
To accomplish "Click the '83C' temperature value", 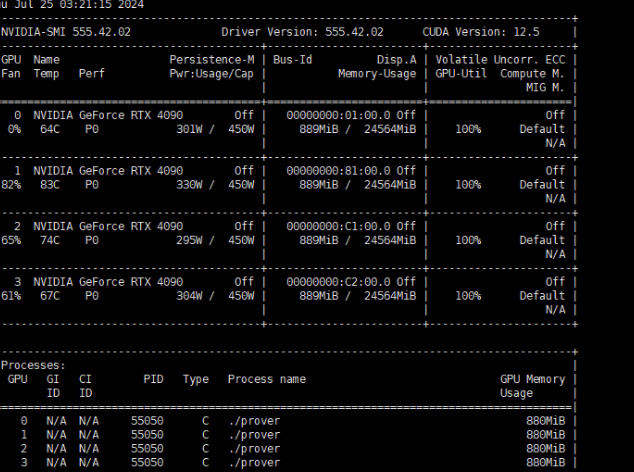I will (50, 185).
